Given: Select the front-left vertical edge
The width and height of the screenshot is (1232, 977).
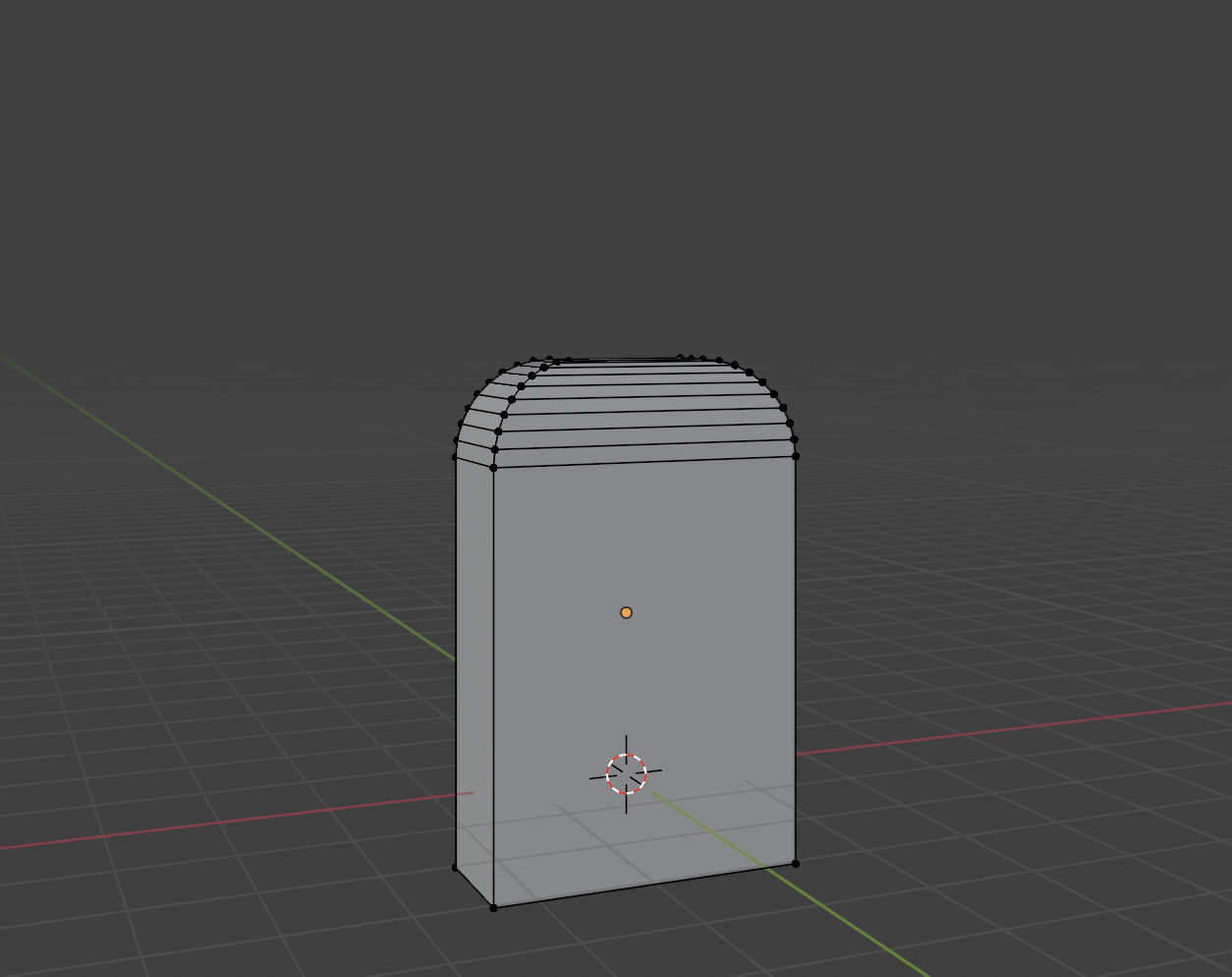Looking at the screenshot, I should (493, 688).
